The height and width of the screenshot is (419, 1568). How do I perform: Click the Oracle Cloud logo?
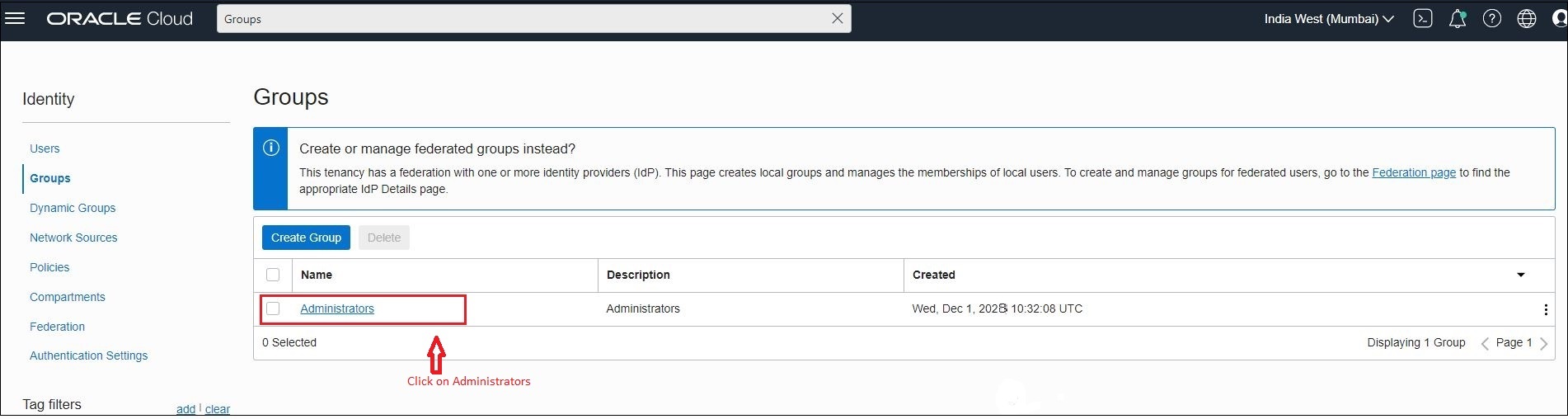(x=120, y=18)
